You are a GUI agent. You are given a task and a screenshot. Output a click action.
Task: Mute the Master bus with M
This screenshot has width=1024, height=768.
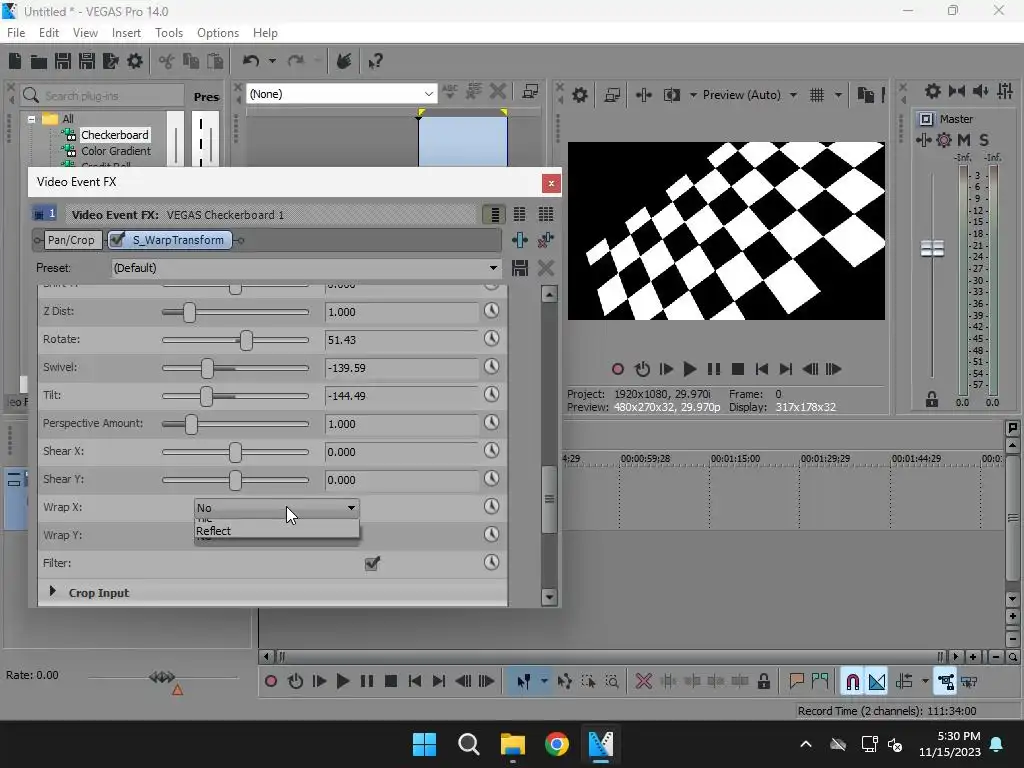pyautogui.click(x=964, y=140)
